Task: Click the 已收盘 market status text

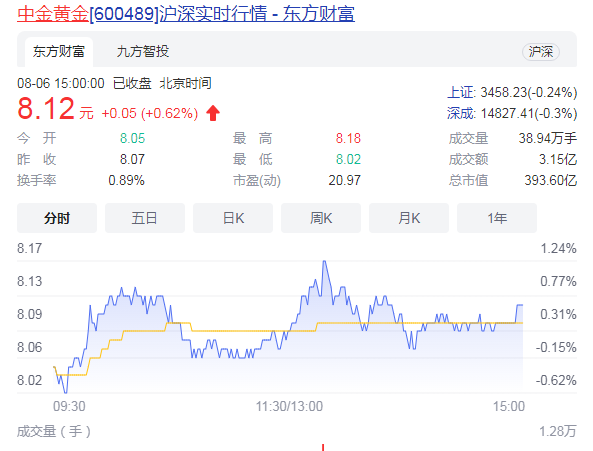Action: [x=132, y=83]
